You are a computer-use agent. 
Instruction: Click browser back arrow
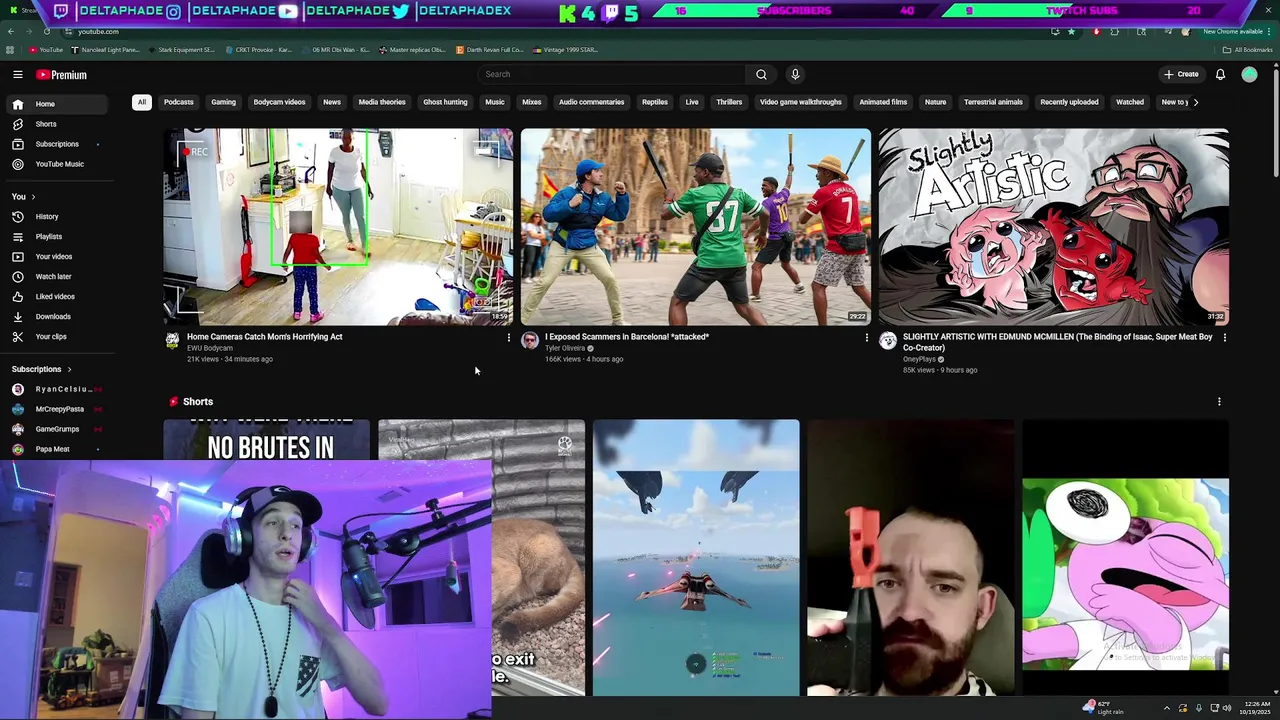[x=10, y=32]
